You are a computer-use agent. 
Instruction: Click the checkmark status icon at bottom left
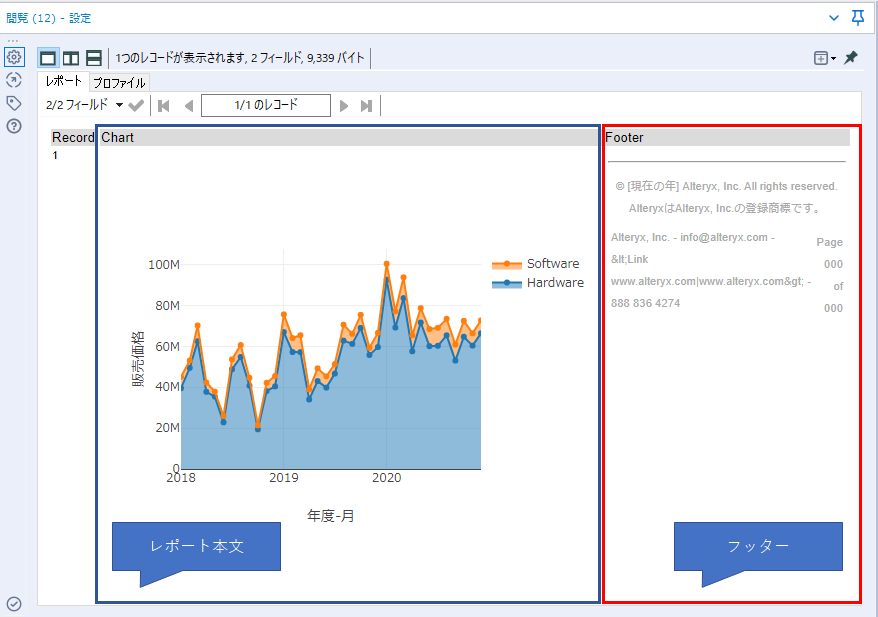(14, 603)
